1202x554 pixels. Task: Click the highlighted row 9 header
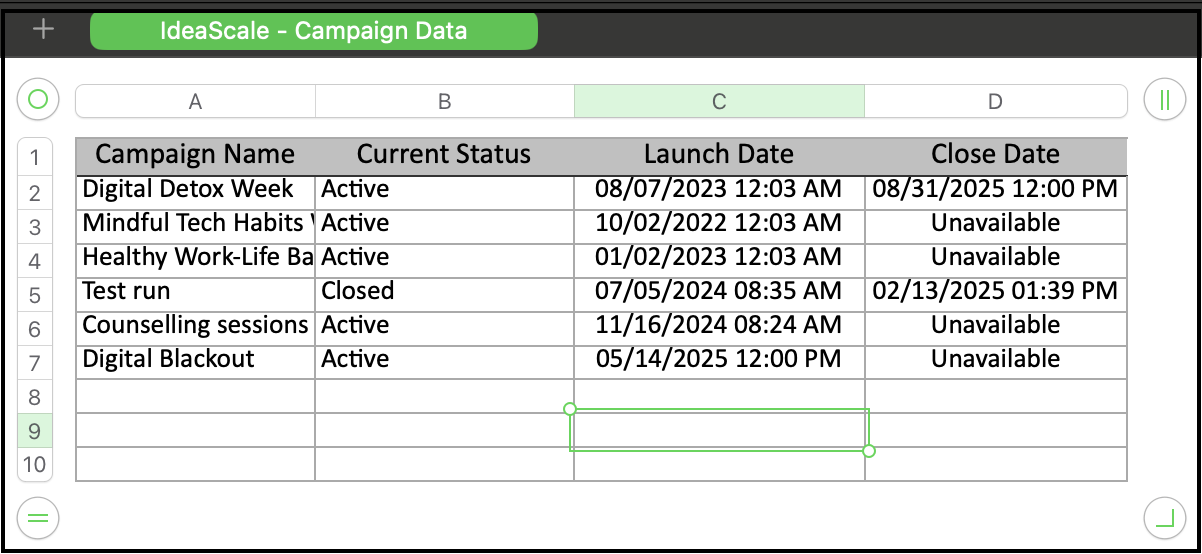pyautogui.click(x=35, y=431)
